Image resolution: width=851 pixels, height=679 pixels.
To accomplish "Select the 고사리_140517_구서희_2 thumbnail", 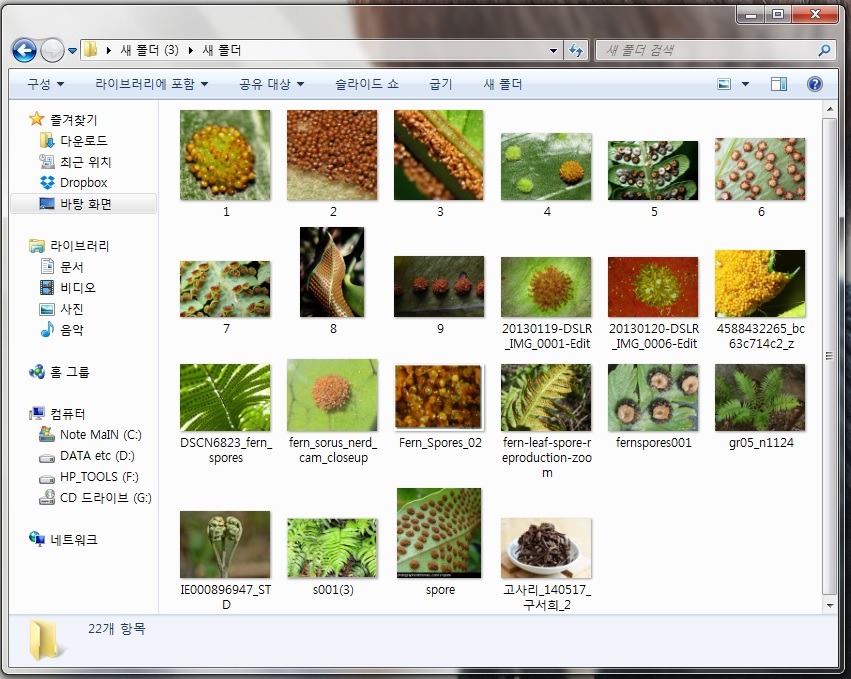I will tap(546, 548).
